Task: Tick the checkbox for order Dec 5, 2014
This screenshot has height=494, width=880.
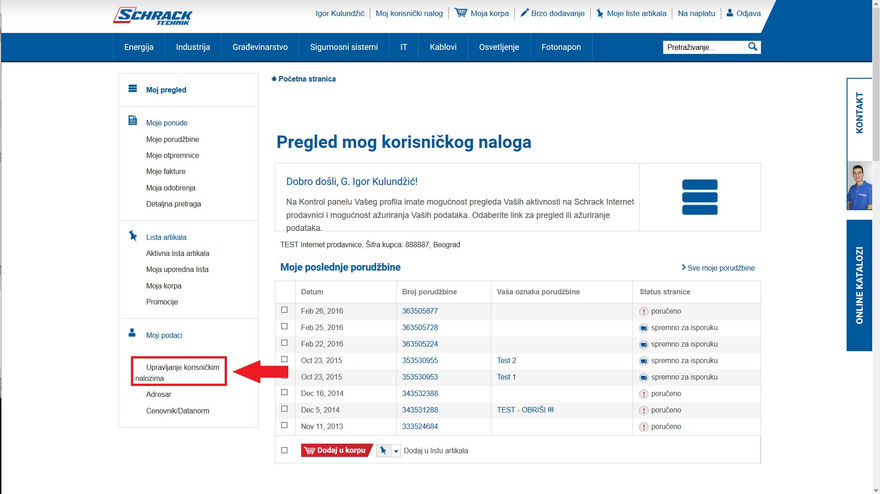Action: coord(285,409)
